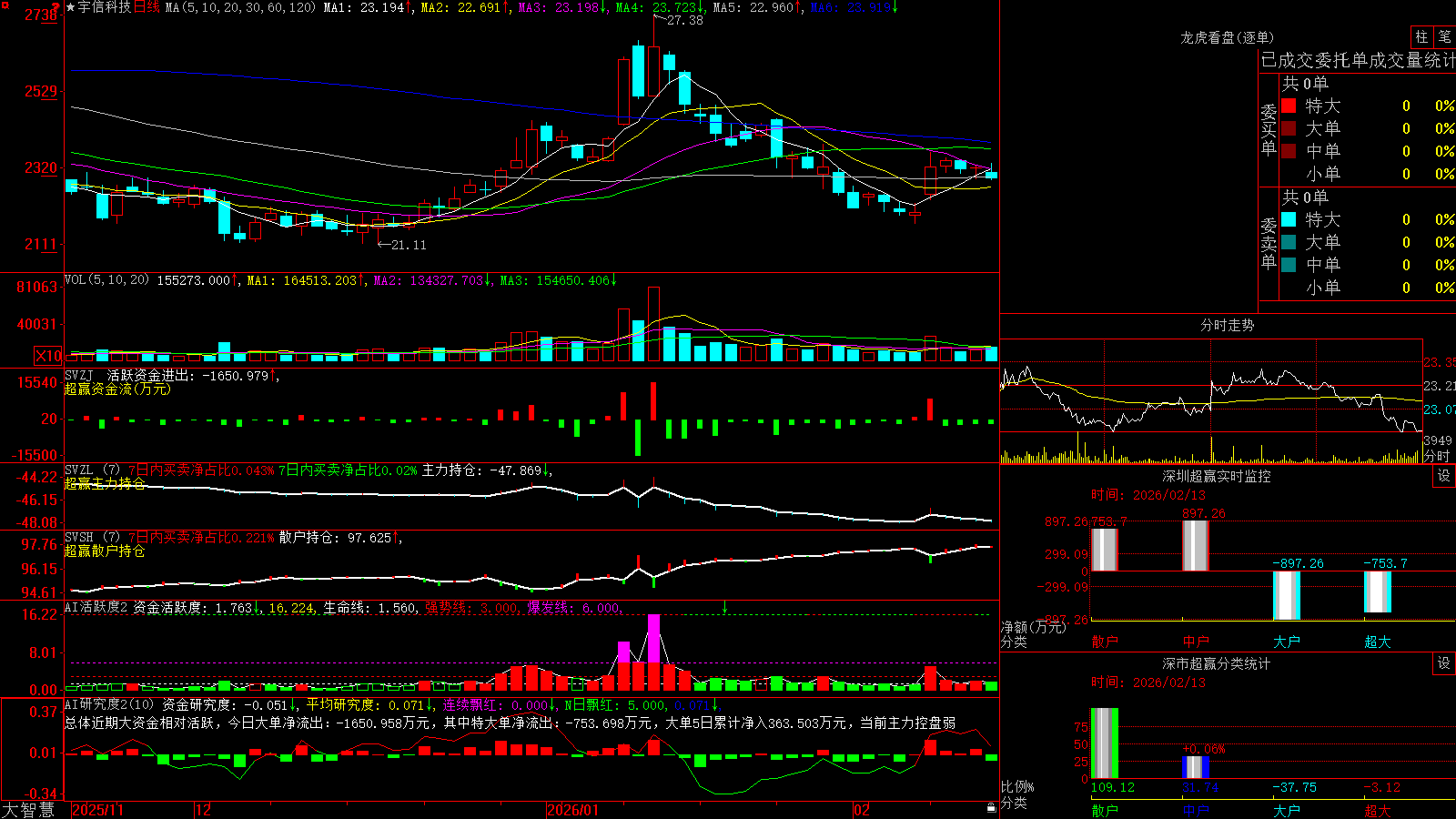Click the 2026/01 timeline marker
1456x819 pixels.
pyautogui.click(x=573, y=810)
